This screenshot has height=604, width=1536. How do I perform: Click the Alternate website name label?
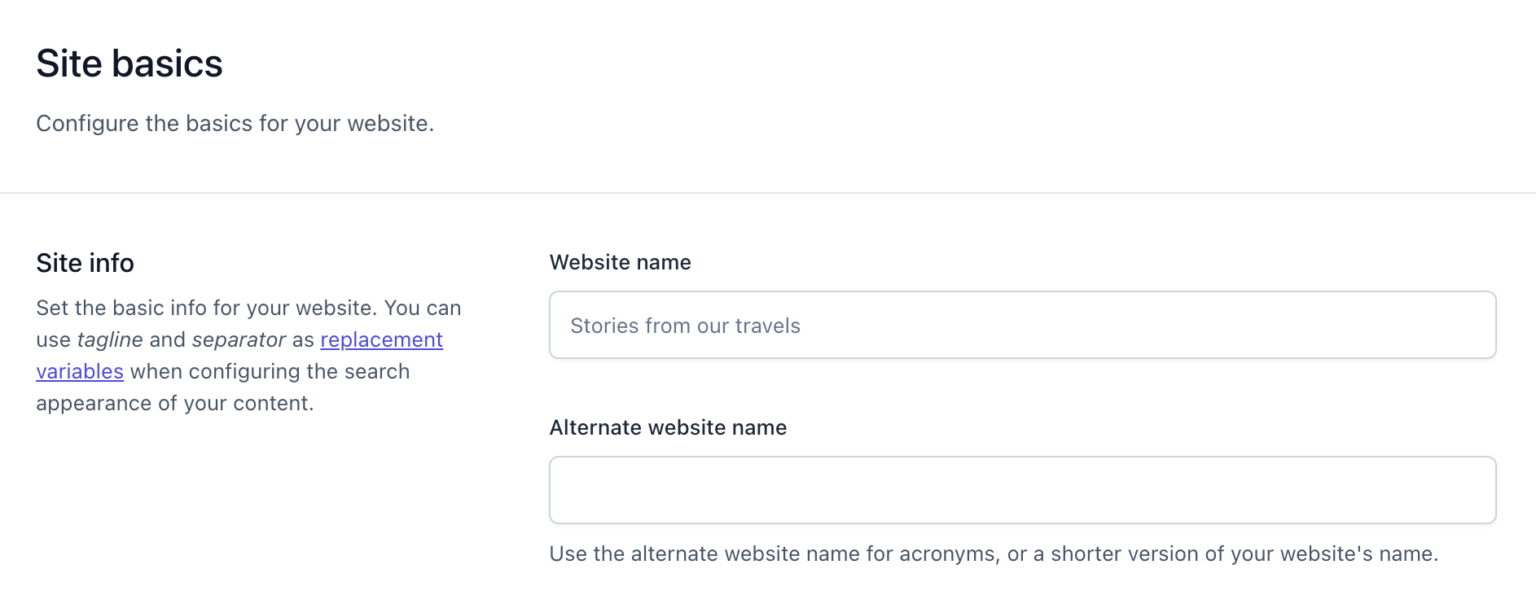click(667, 427)
